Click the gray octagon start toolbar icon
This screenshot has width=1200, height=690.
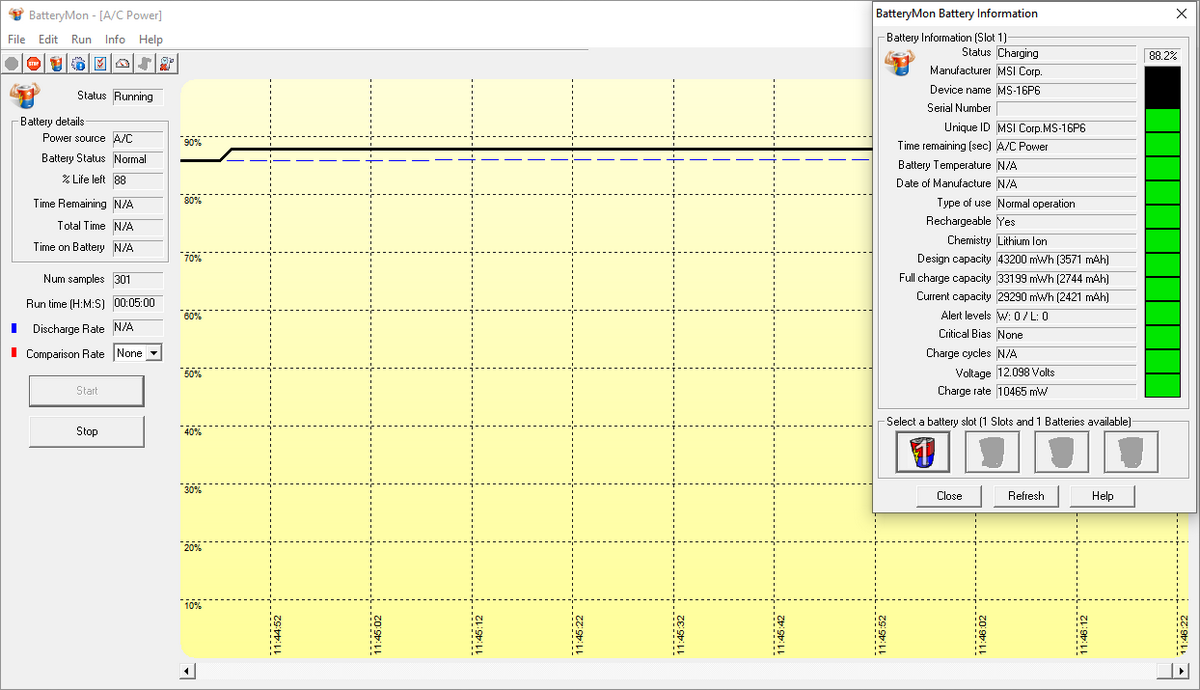12,63
